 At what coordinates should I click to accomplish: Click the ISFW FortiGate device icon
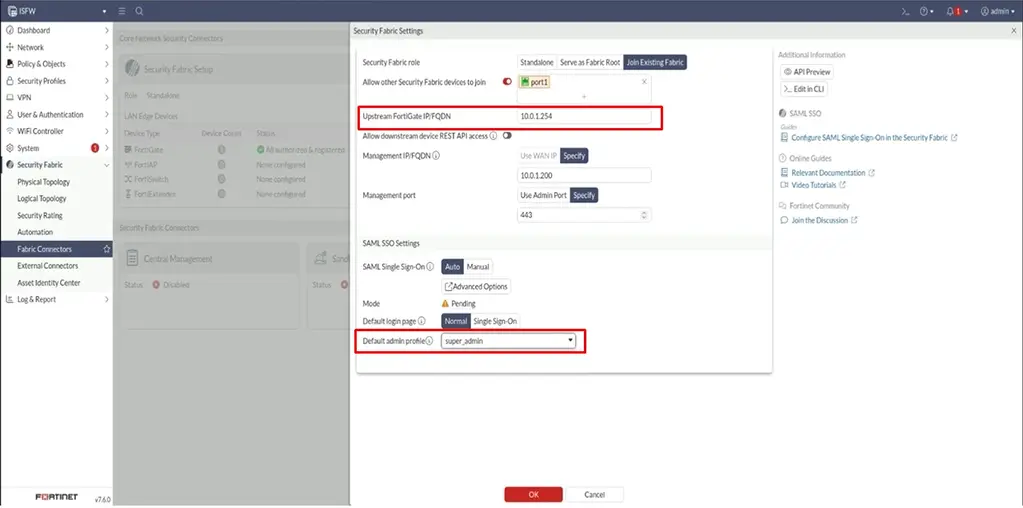point(11,11)
